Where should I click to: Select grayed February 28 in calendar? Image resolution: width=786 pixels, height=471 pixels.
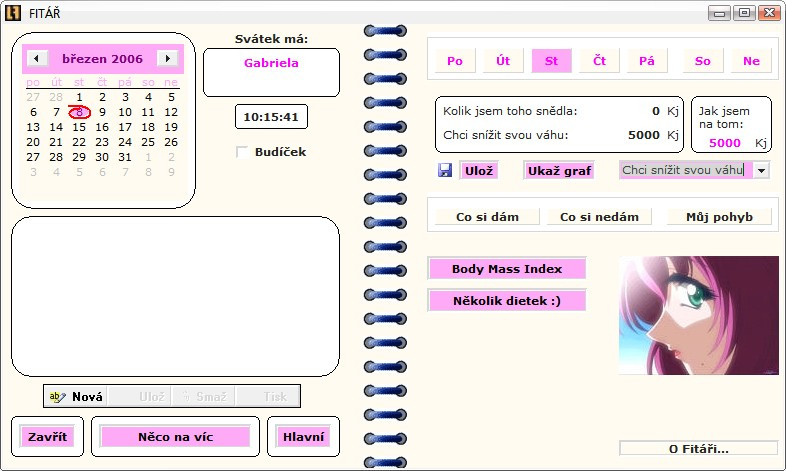(x=56, y=97)
